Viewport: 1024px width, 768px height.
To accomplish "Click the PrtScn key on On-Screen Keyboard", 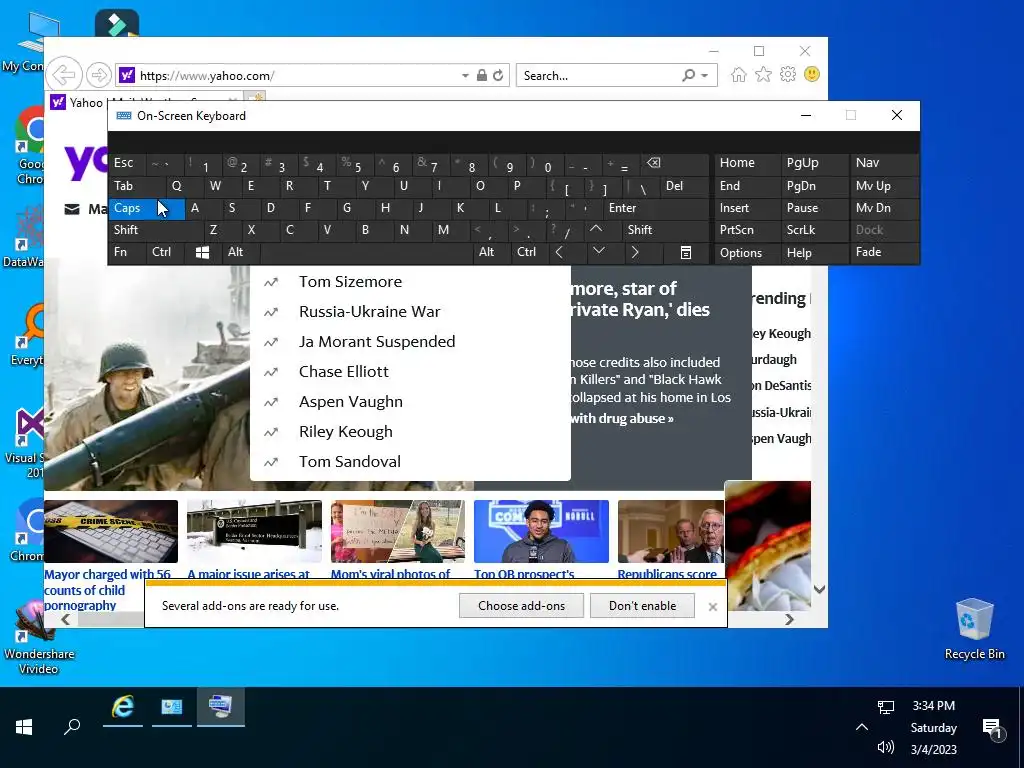I will pos(747,230).
